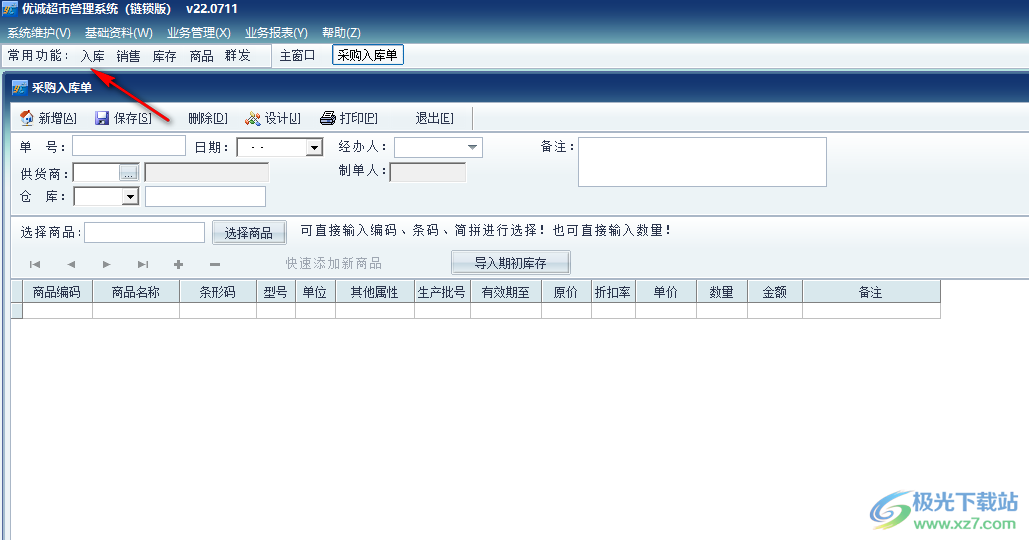Click the 金额 column header
The height and width of the screenshot is (540, 1029).
(x=775, y=292)
